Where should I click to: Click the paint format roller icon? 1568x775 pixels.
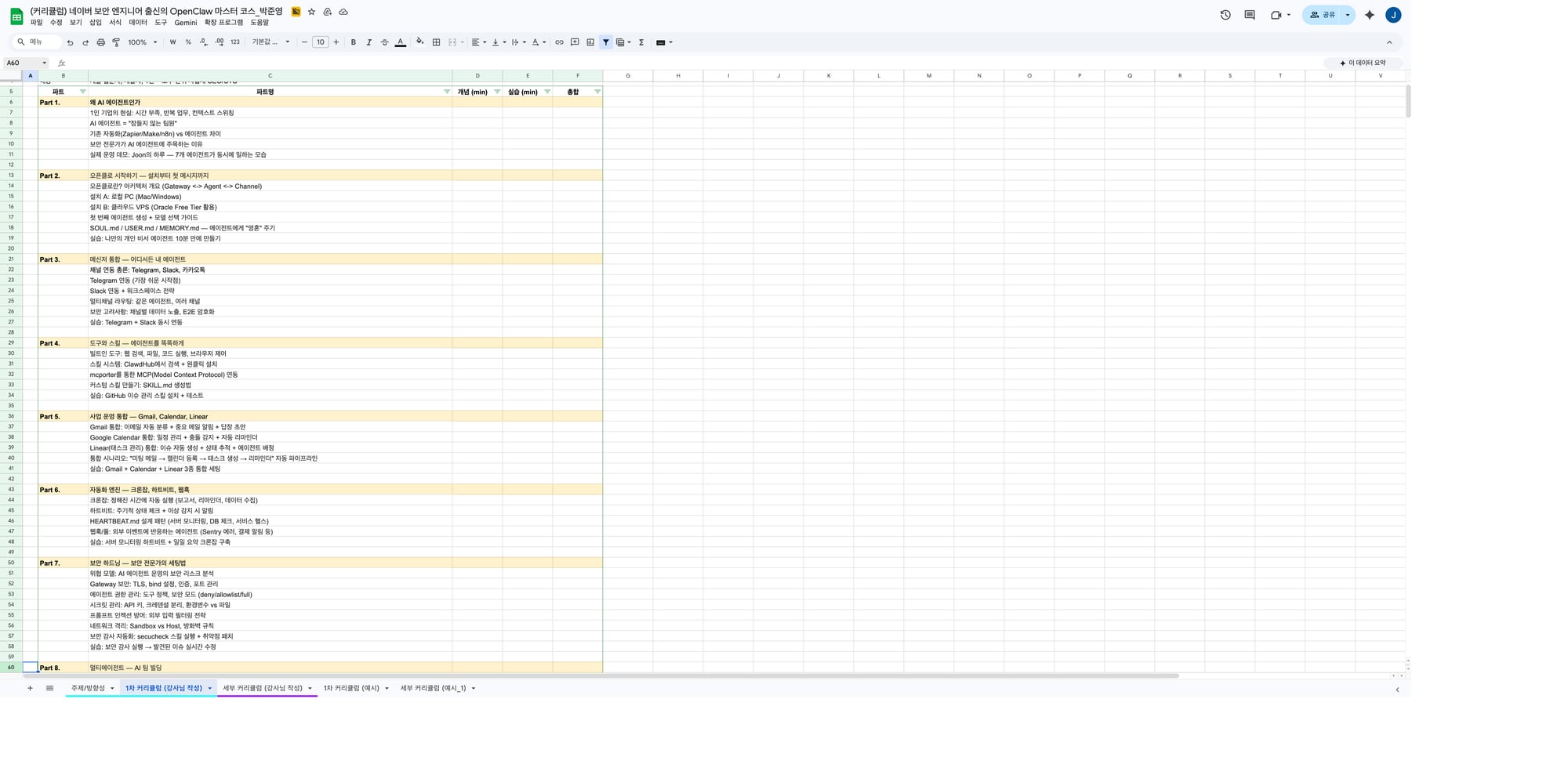[x=116, y=42]
